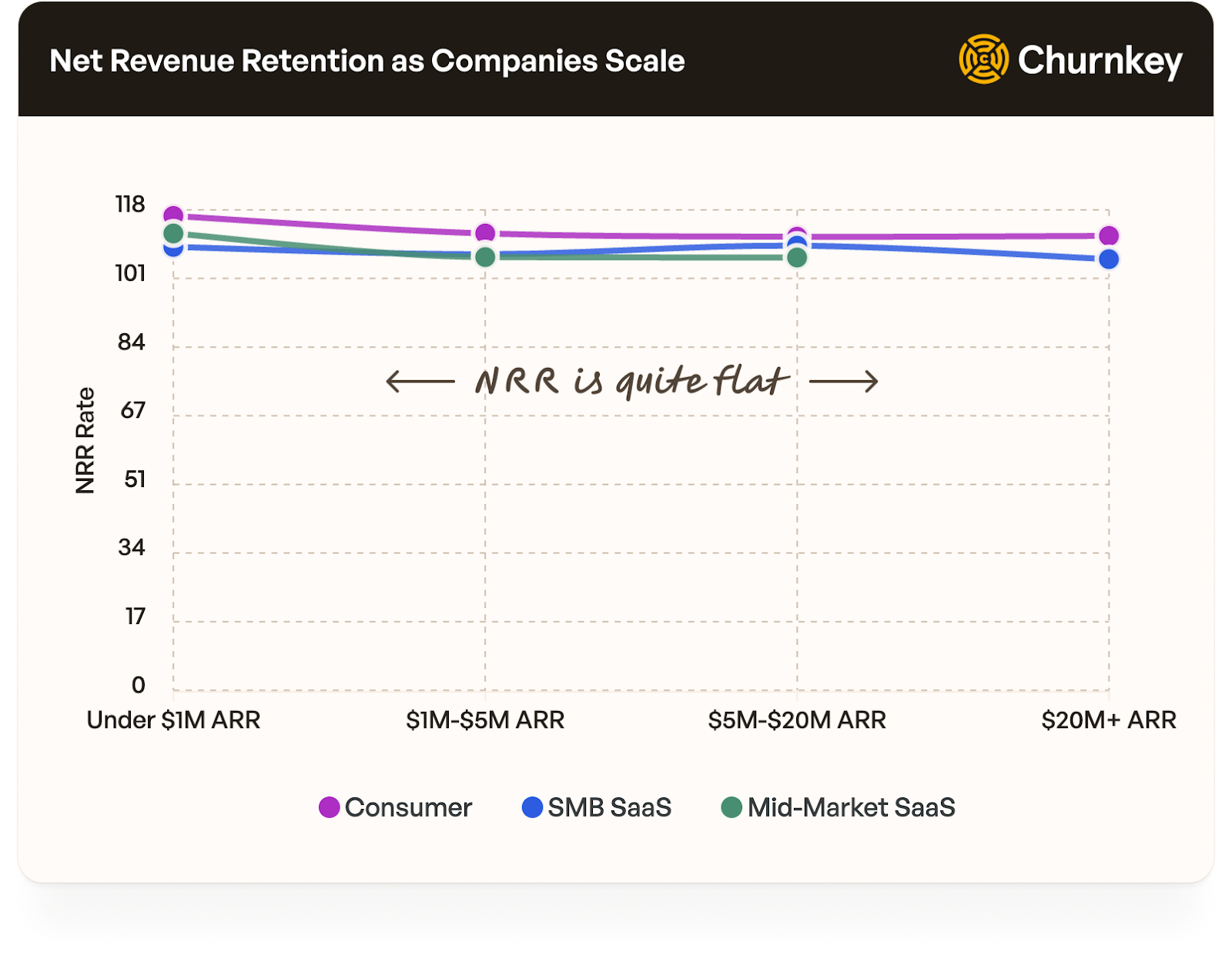Click the blue SMB SaaS legend dot
This screenshot has width=1232, height=962.
532,807
